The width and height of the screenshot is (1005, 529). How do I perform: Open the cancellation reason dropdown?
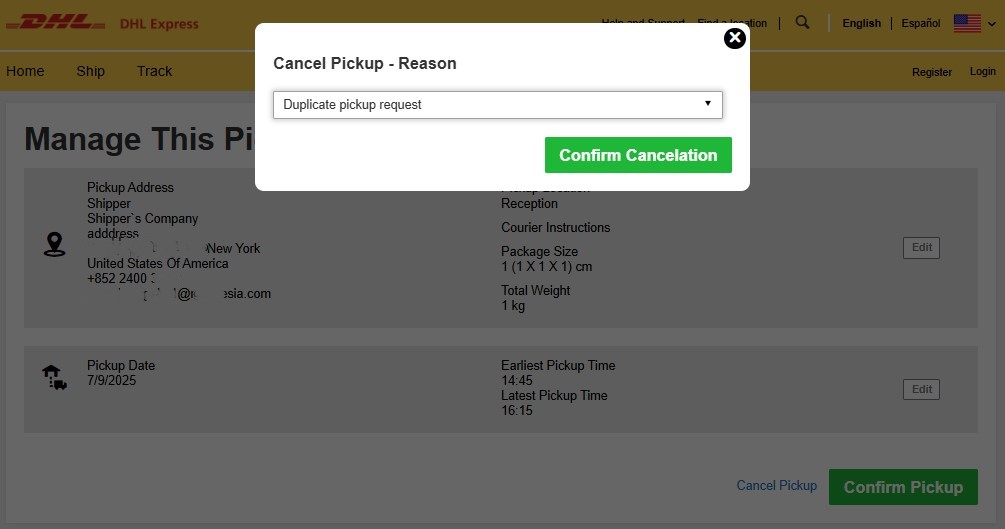click(x=497, y=105)
